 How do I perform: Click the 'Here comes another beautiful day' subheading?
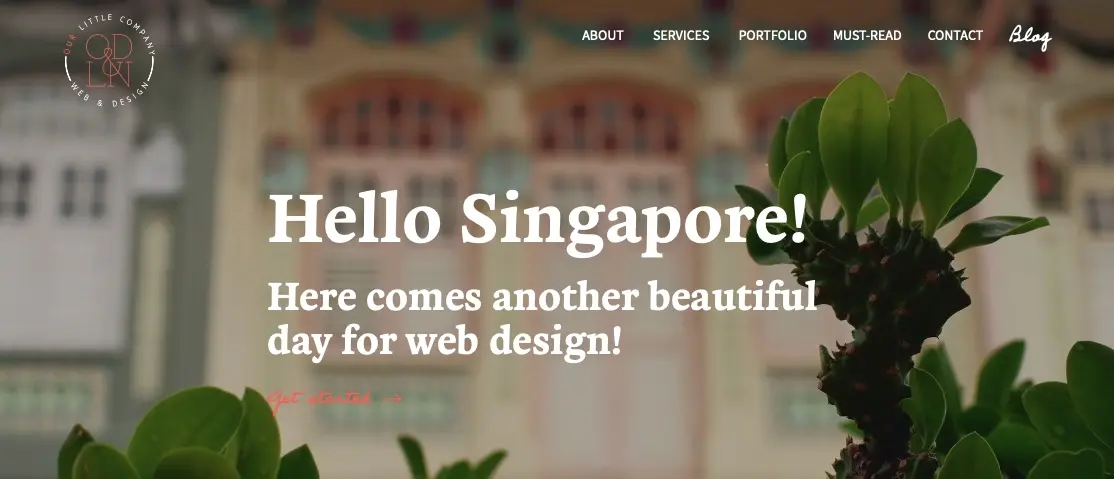tap(542, 320)
